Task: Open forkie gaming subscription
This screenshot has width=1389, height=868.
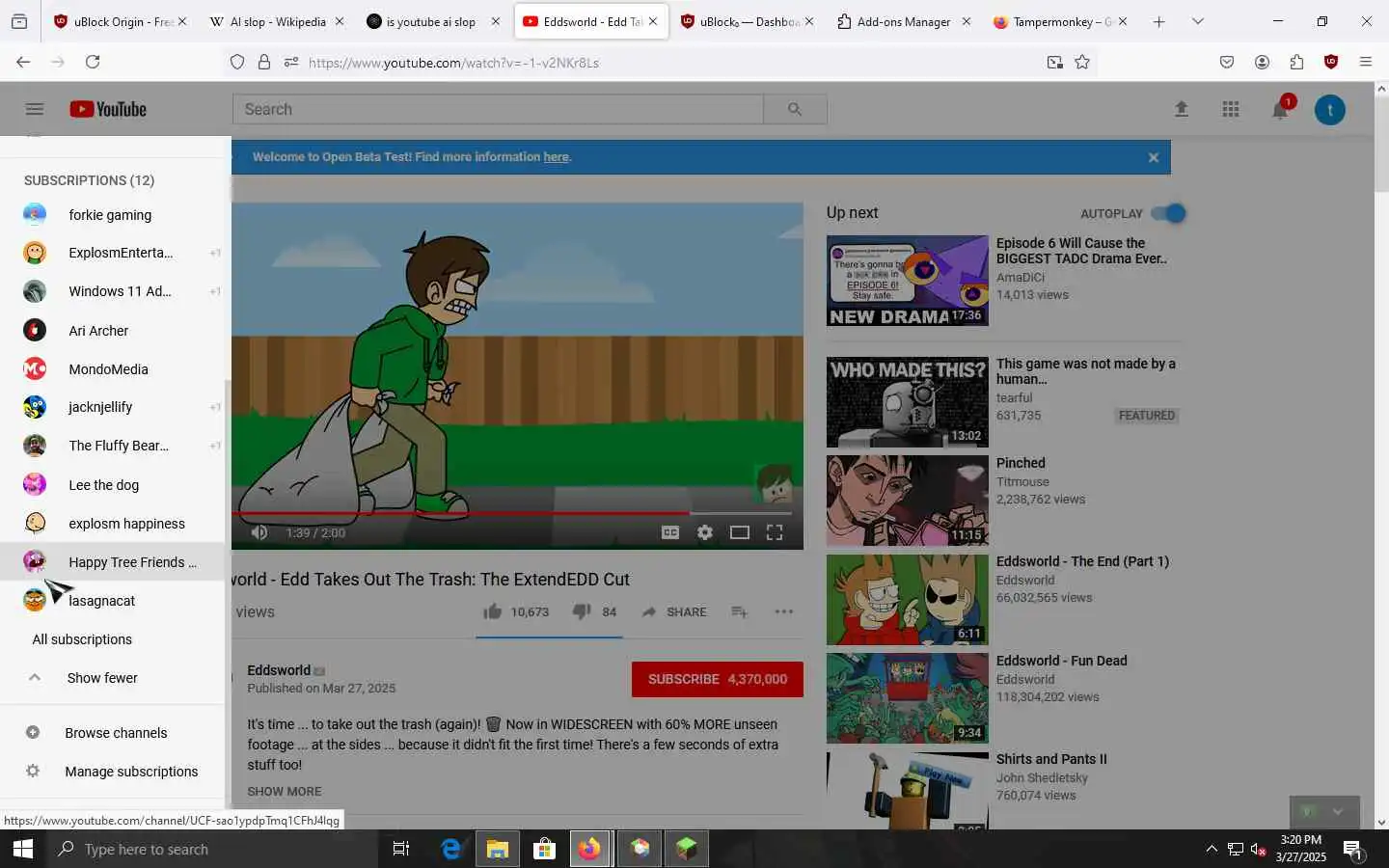Action: [112, 215]
